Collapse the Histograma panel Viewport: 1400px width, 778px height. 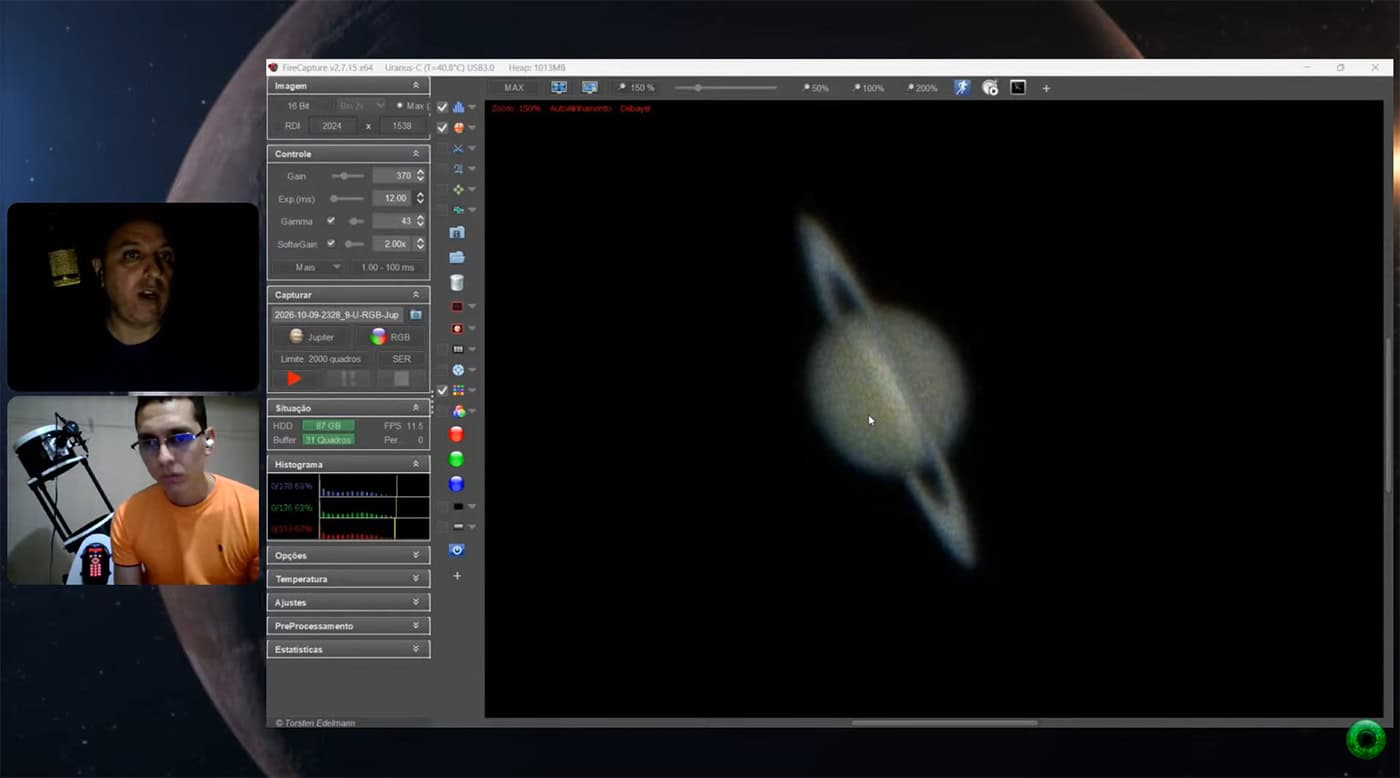tap(416, 465)
